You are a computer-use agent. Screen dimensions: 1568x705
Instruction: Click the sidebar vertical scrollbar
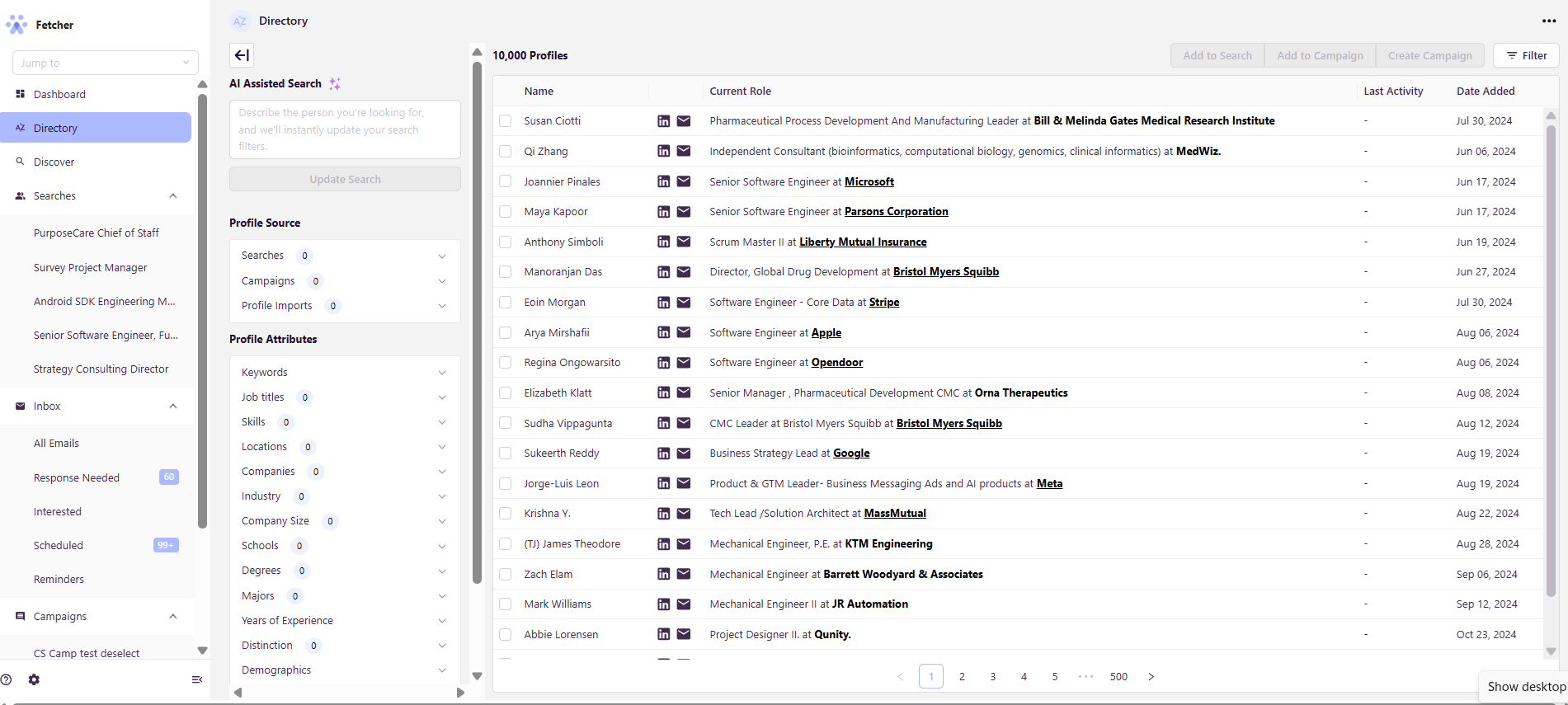pos(203,311)
